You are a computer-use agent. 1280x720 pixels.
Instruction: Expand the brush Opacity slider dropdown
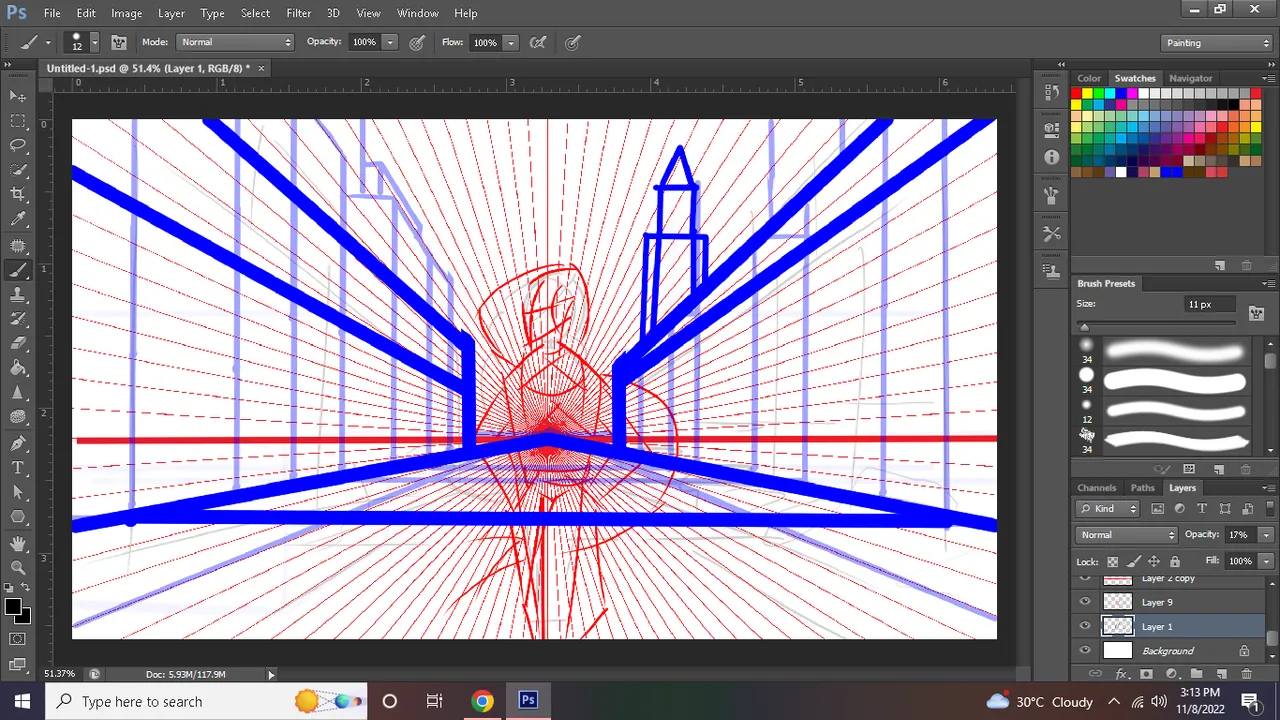(x=390, y=42)
